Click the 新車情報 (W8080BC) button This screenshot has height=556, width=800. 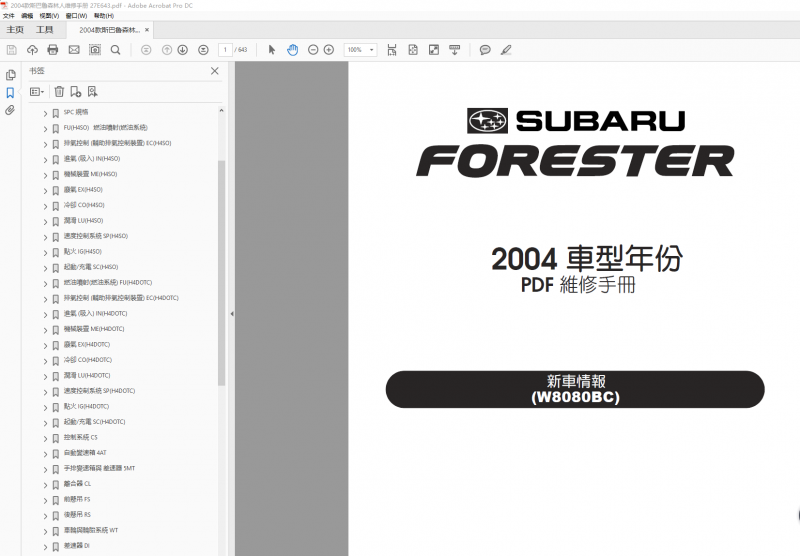pyautogui.click(x=575, y=389)
